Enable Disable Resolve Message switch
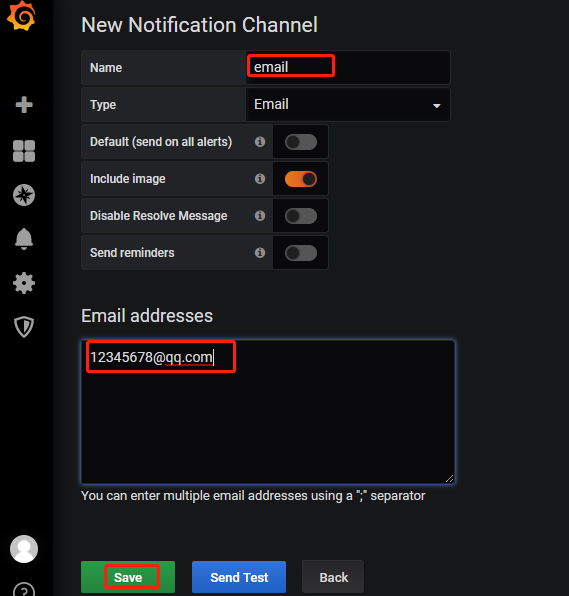 301,216
